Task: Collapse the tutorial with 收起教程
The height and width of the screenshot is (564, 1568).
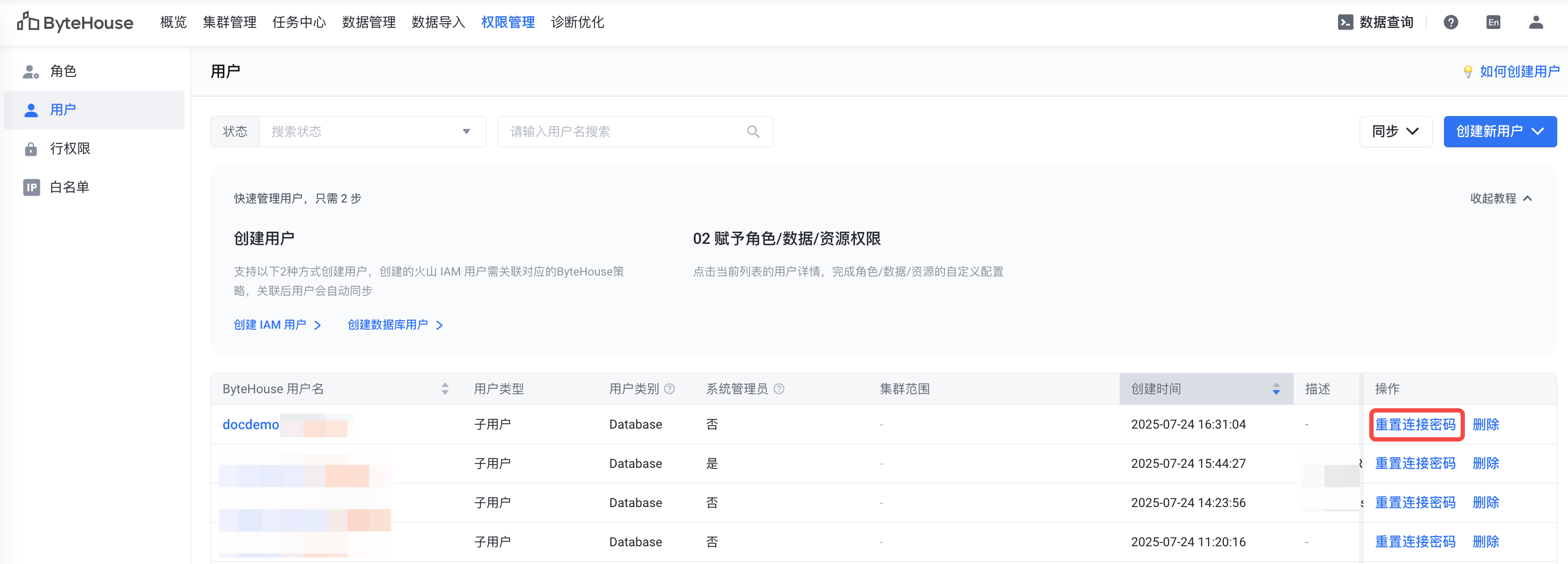Action: point(1500,199)
